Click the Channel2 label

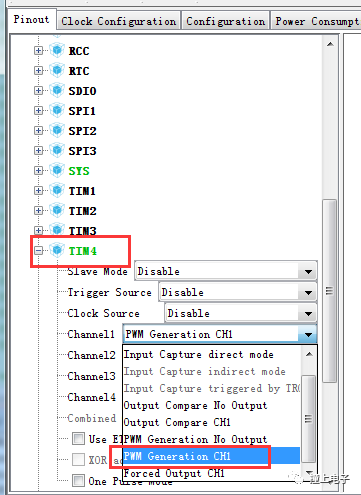coord(91,355)
